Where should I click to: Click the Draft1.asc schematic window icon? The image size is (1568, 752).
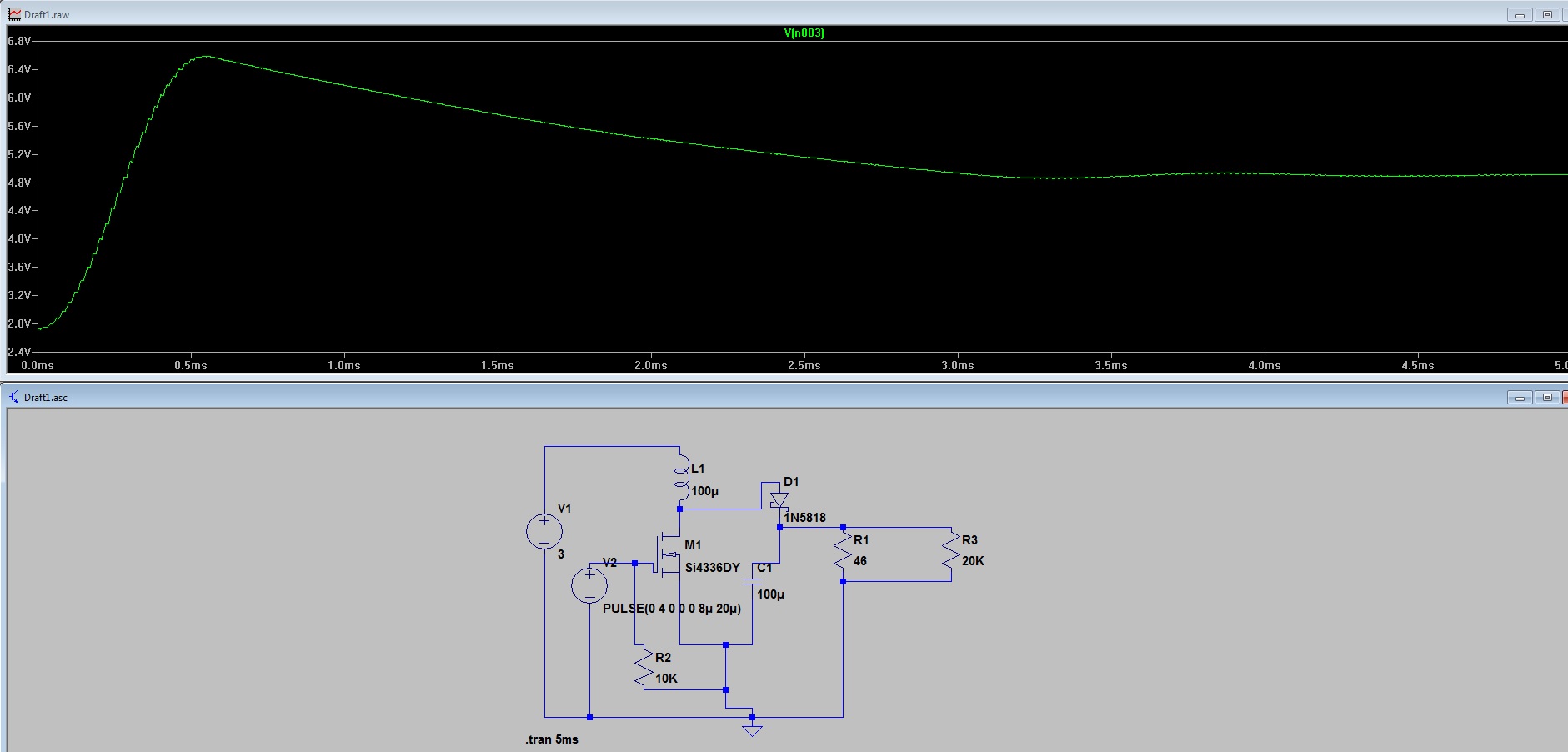click(x=14, y=397)
